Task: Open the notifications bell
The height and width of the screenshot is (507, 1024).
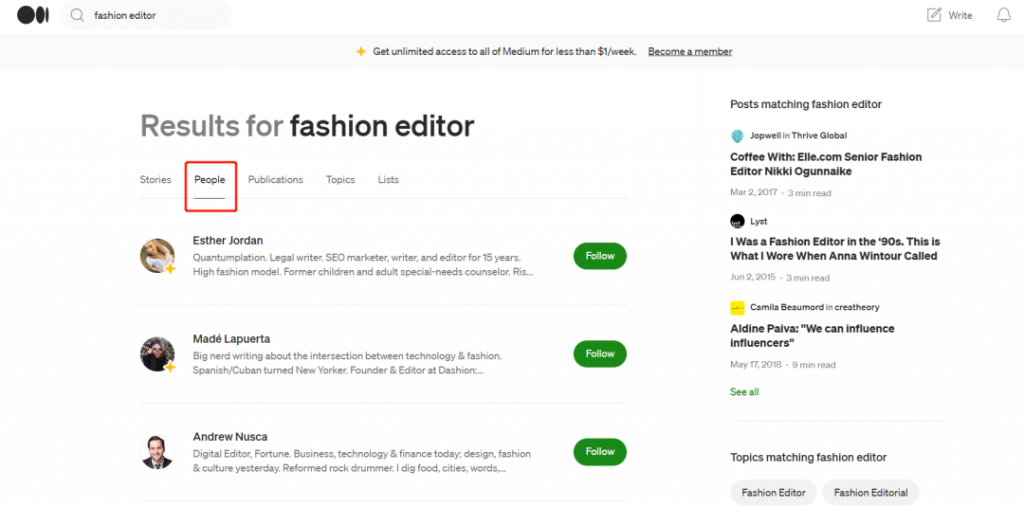Action: click(1004, 15)
